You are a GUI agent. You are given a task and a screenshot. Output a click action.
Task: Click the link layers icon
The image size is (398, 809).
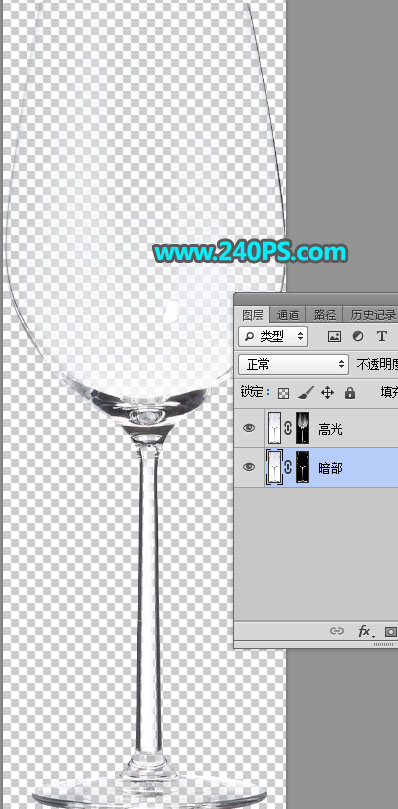point(337,630)
